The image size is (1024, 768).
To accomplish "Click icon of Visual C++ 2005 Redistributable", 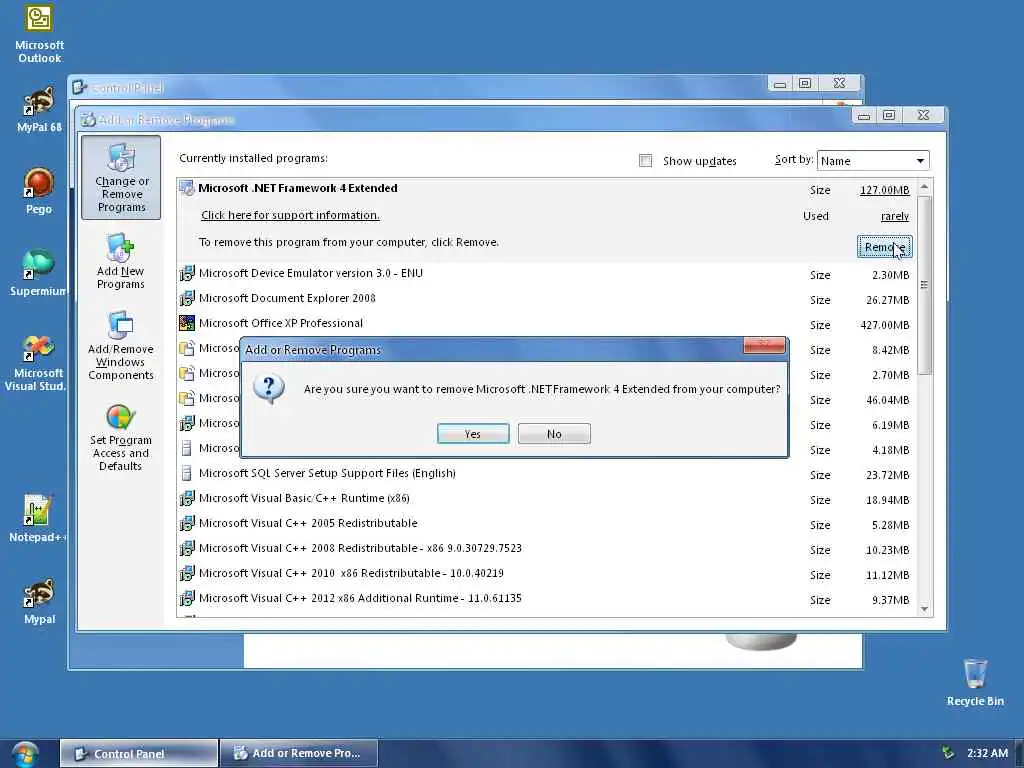I will coord(187,522).
